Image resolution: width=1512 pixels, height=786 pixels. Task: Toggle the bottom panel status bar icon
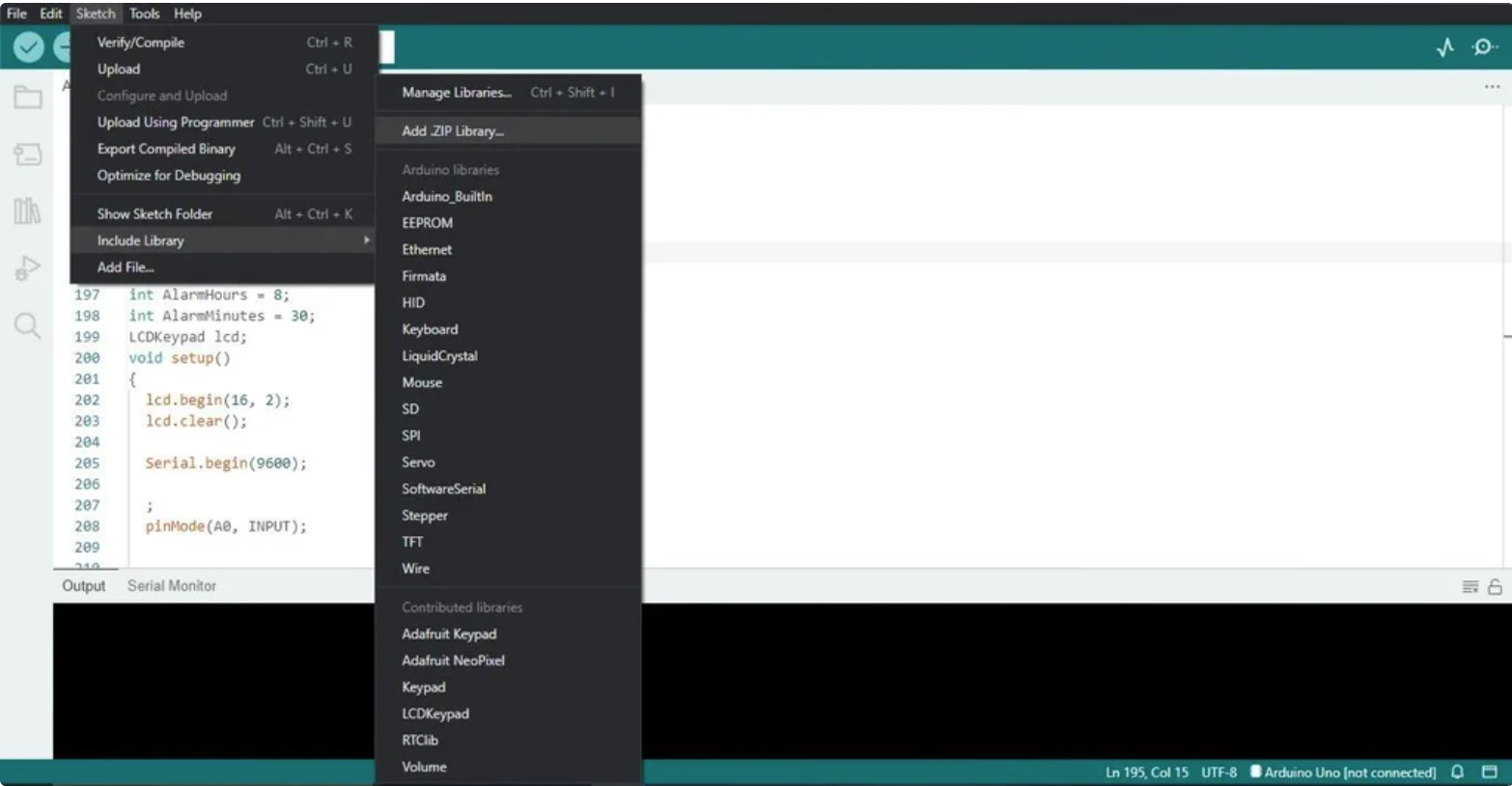(x=1490, y=772)
